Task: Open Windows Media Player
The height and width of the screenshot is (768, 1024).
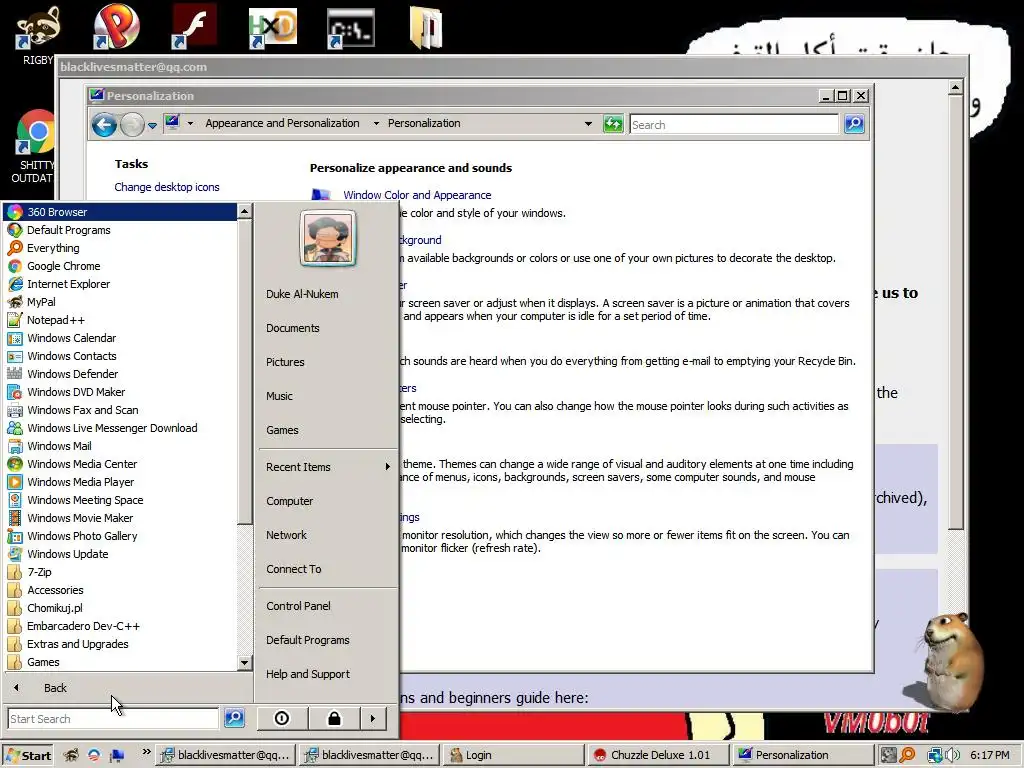Action: 120,481
